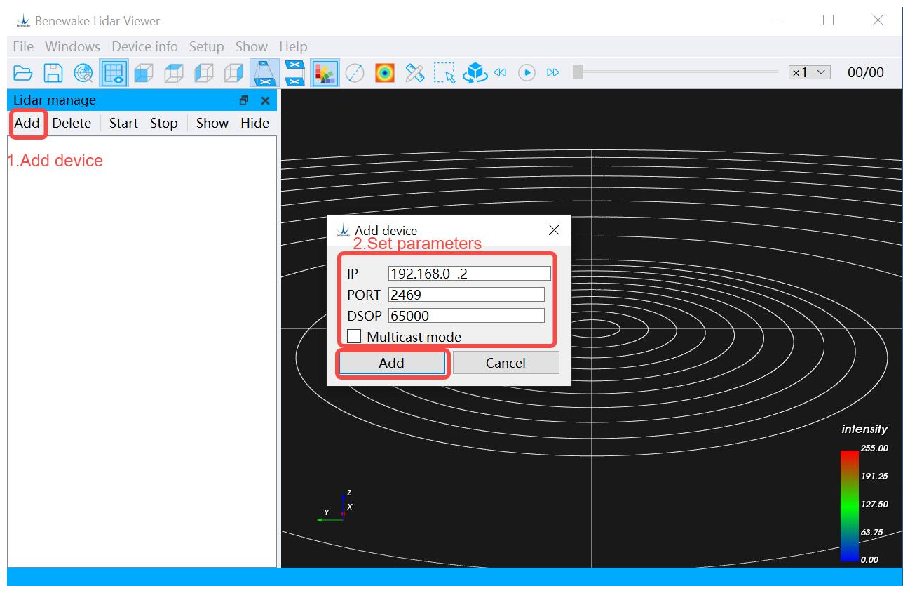Screen dimensions: 910x593
Task: Undock the Lidar manage panel
Action: tap(244, 100)
